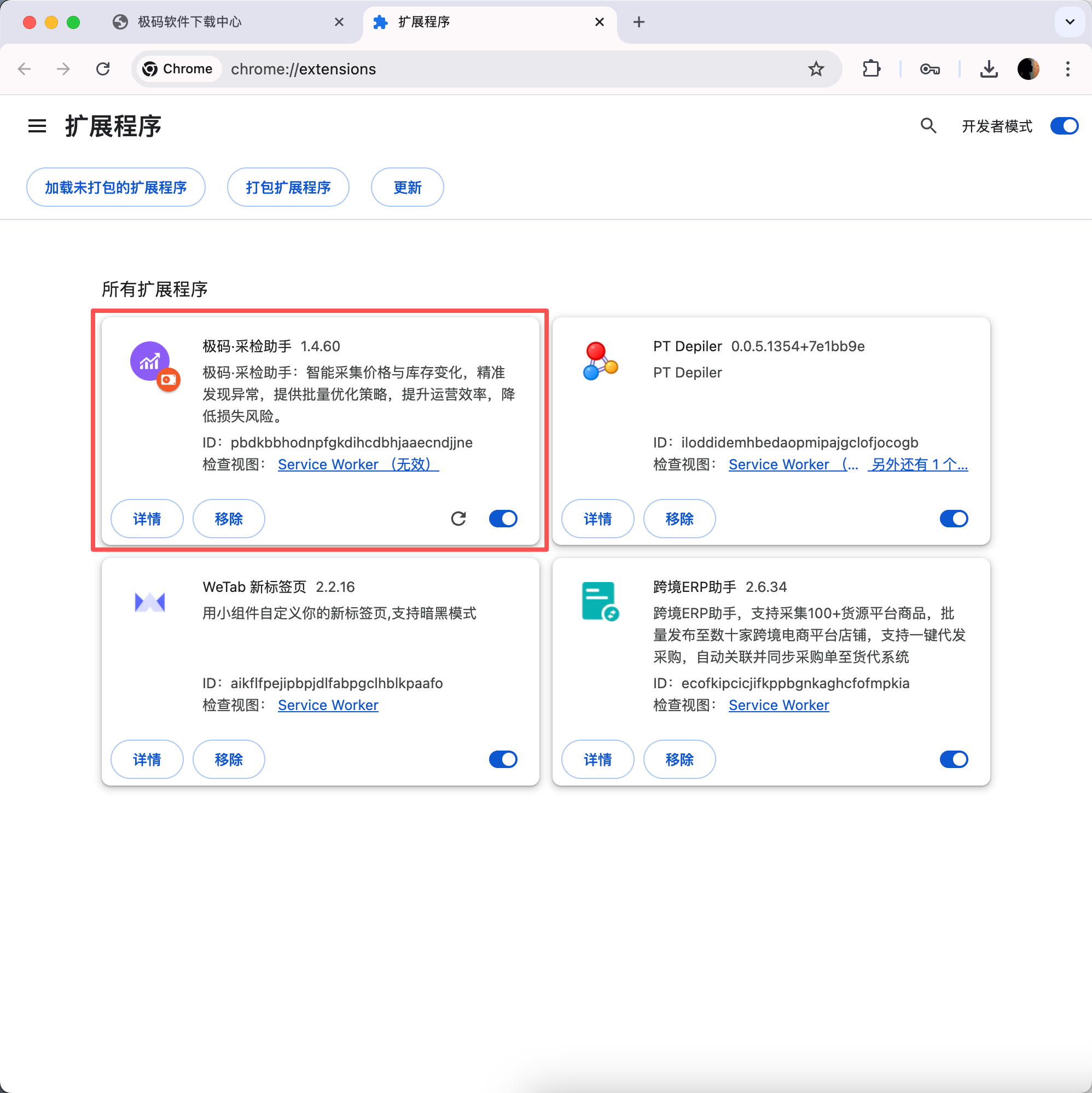Expand 另外还有 1 个 for PT Depiler
This screenshot has width=1092, height=1093.
pos(917,464)
